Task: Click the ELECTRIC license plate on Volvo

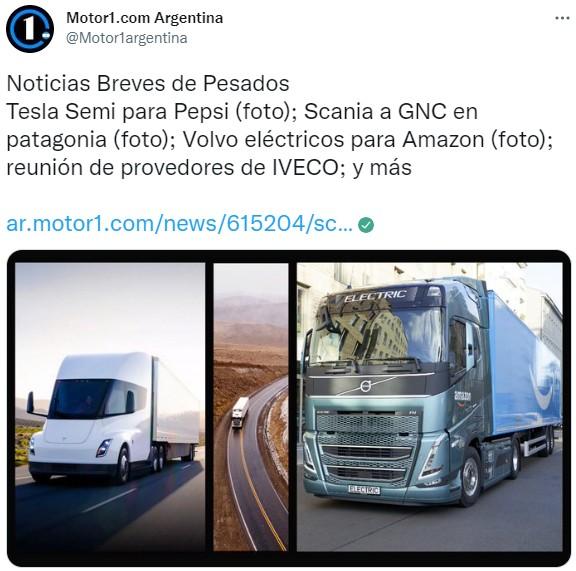Action: pos(364,489)
